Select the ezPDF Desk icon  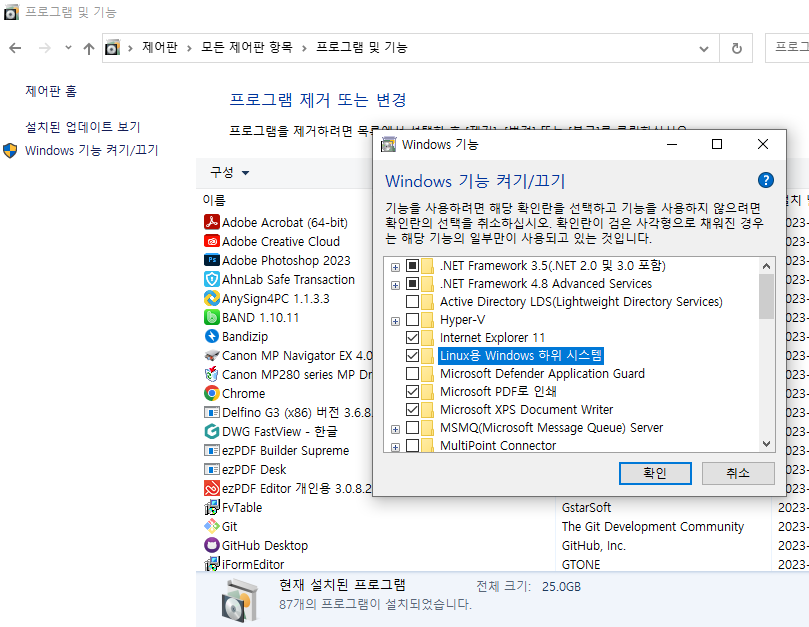click(212, 470)
